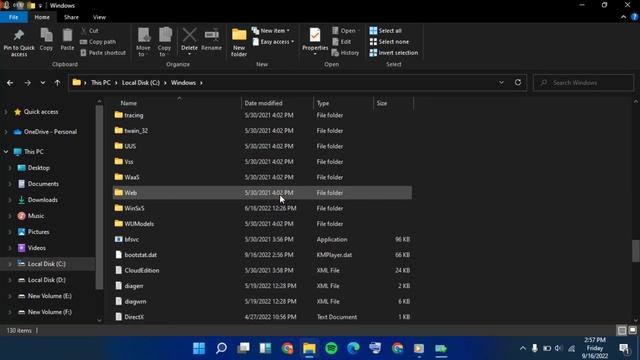Click the Cut scissors command

point(90,31)
